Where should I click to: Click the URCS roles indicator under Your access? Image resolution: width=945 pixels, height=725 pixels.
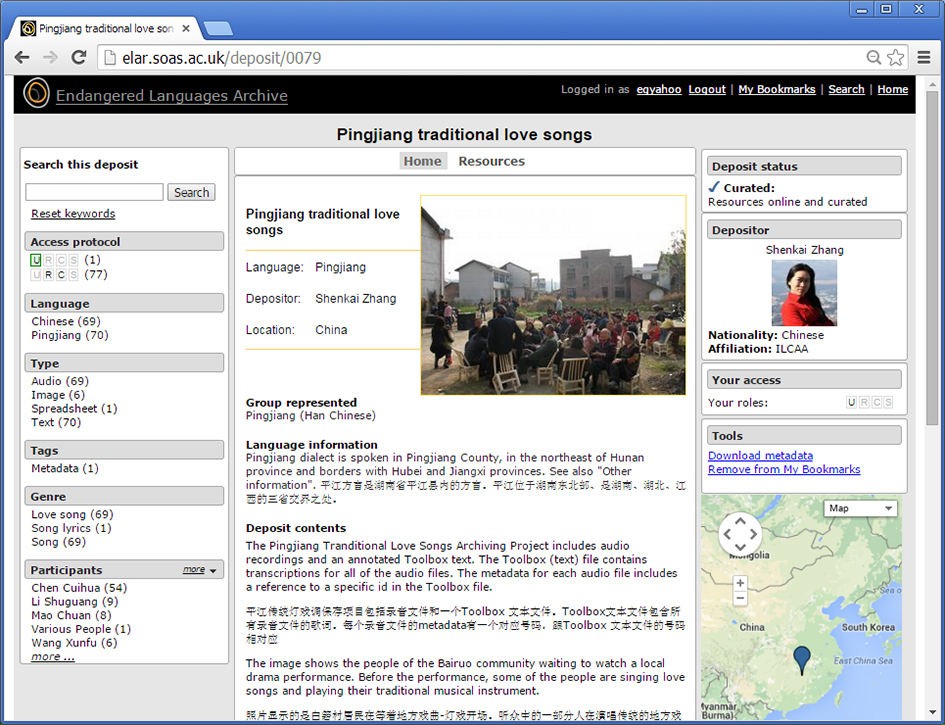[870, 403]
